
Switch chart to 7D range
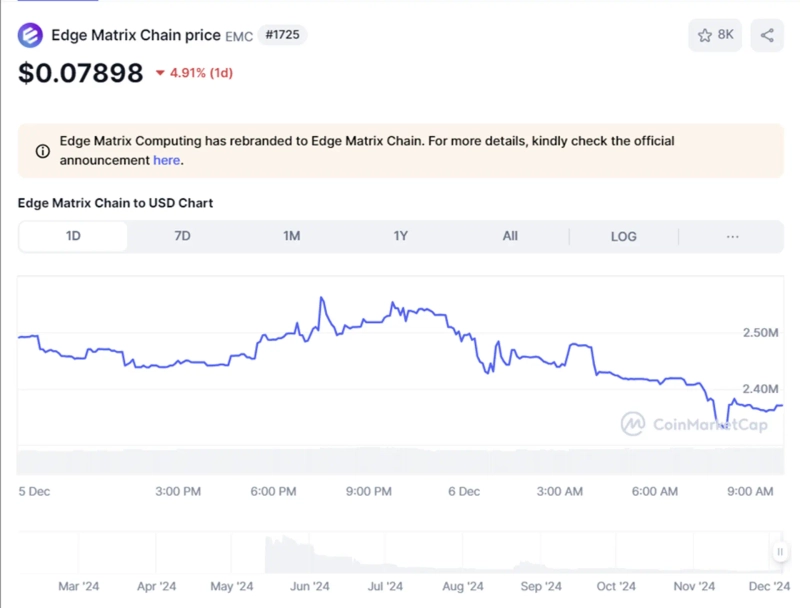(x=182, y=236)
